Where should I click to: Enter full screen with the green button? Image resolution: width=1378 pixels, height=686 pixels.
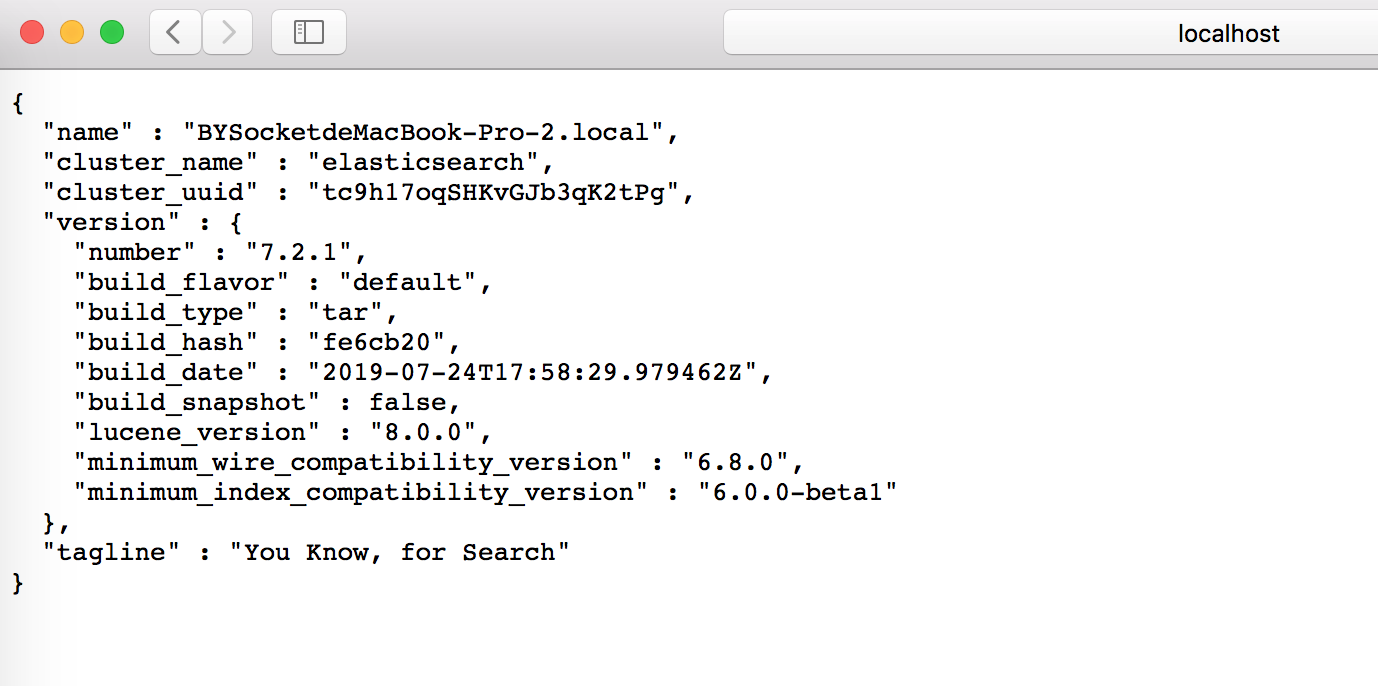tap(112, 32)
